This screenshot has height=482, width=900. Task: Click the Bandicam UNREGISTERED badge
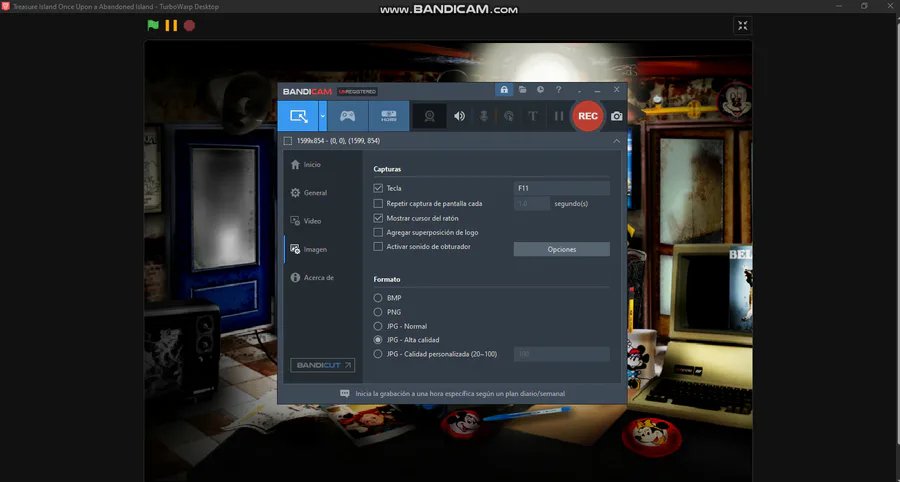tap(357, 92)
